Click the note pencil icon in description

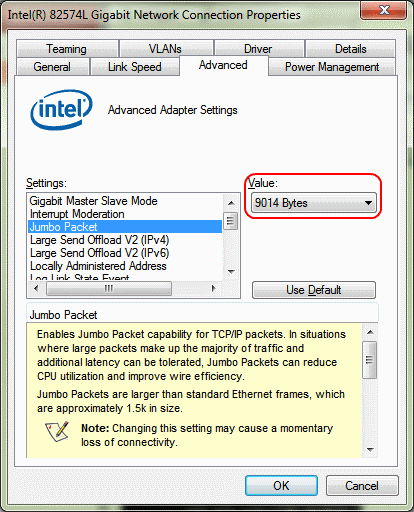[57, 432]
